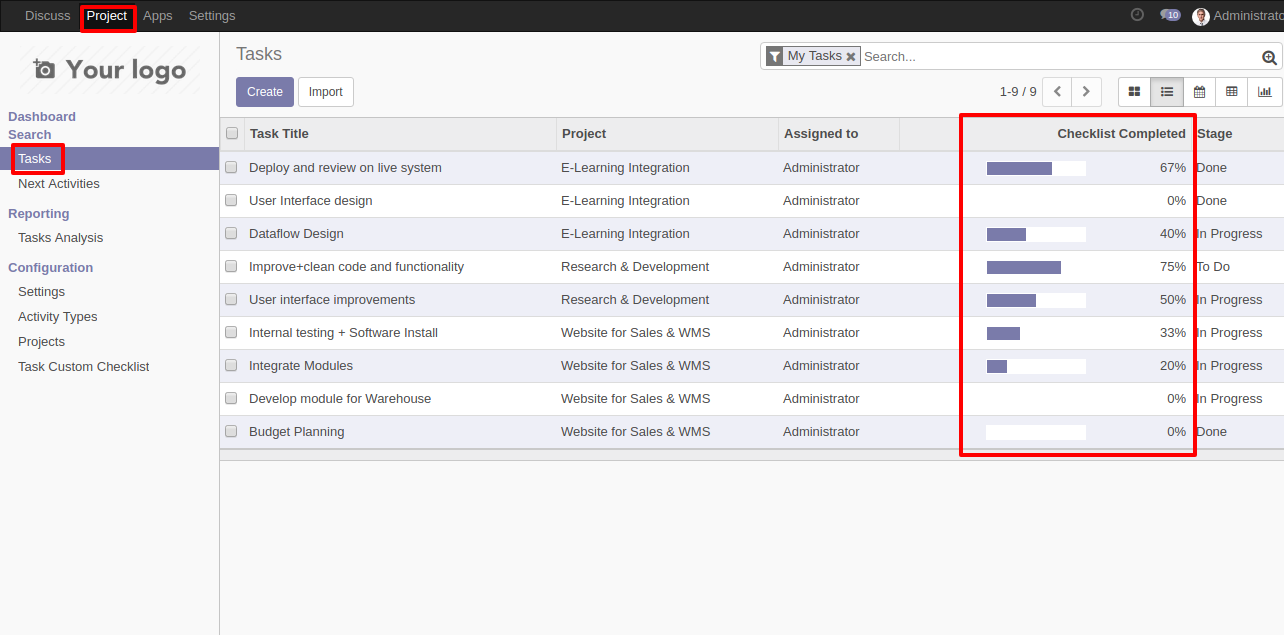The image size is (1284, 635).
Task: Select all tasks with header checkbox
Action: pos(232,133)
